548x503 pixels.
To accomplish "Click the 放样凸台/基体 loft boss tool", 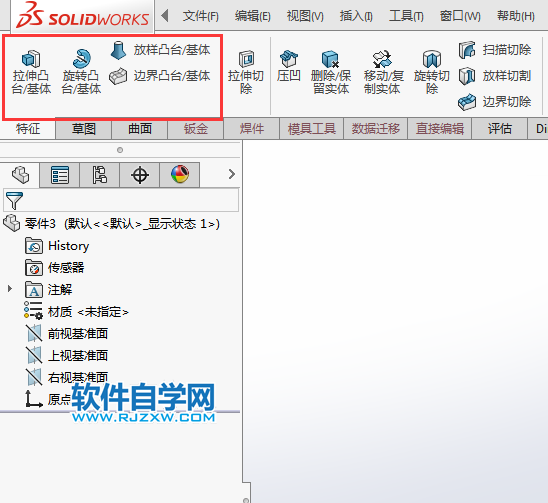I will click(x=160, y=50).
